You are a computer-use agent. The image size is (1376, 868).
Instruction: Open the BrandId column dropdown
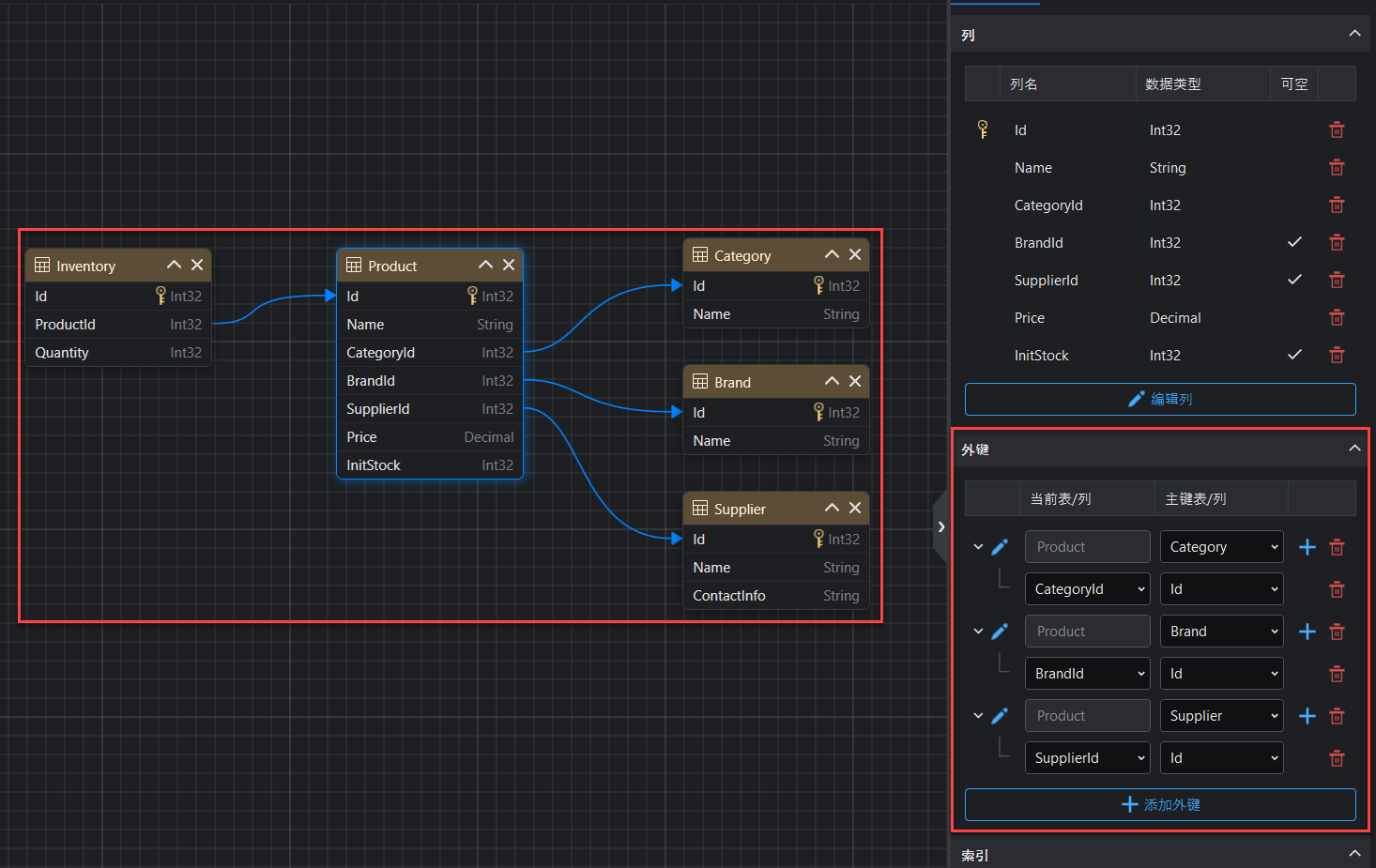pos(1087,674)
